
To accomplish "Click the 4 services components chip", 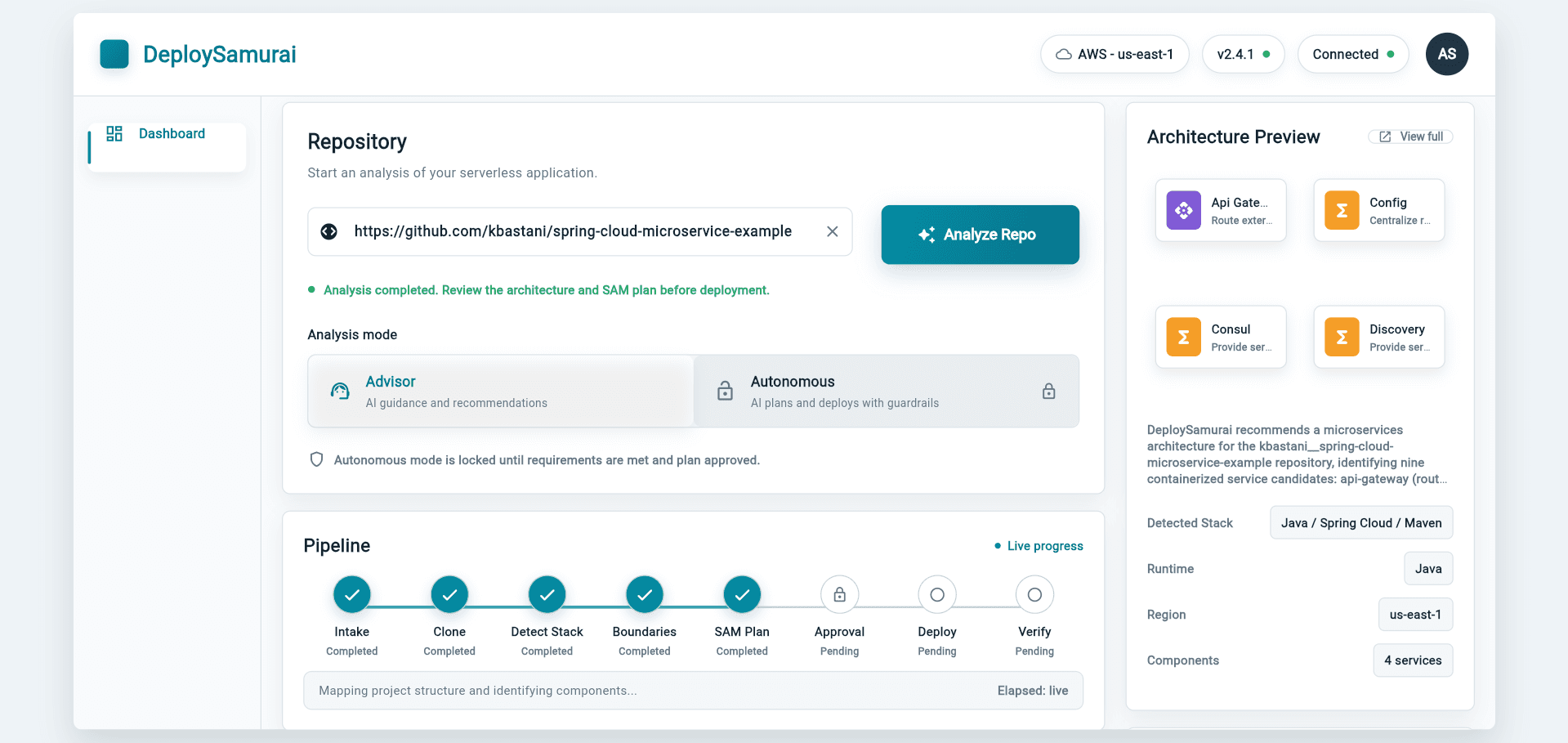I will coord(1413,660).
